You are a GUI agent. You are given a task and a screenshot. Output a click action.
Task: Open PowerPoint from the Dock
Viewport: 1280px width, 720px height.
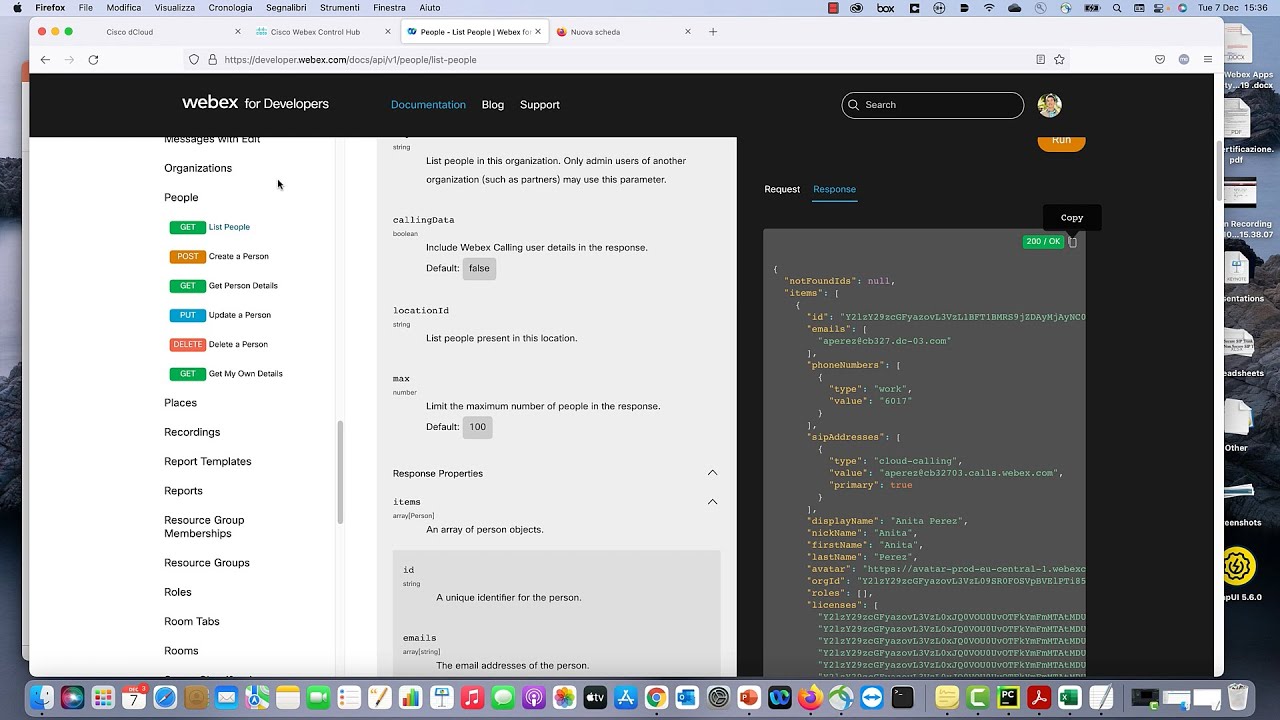[x=748, y=697]
